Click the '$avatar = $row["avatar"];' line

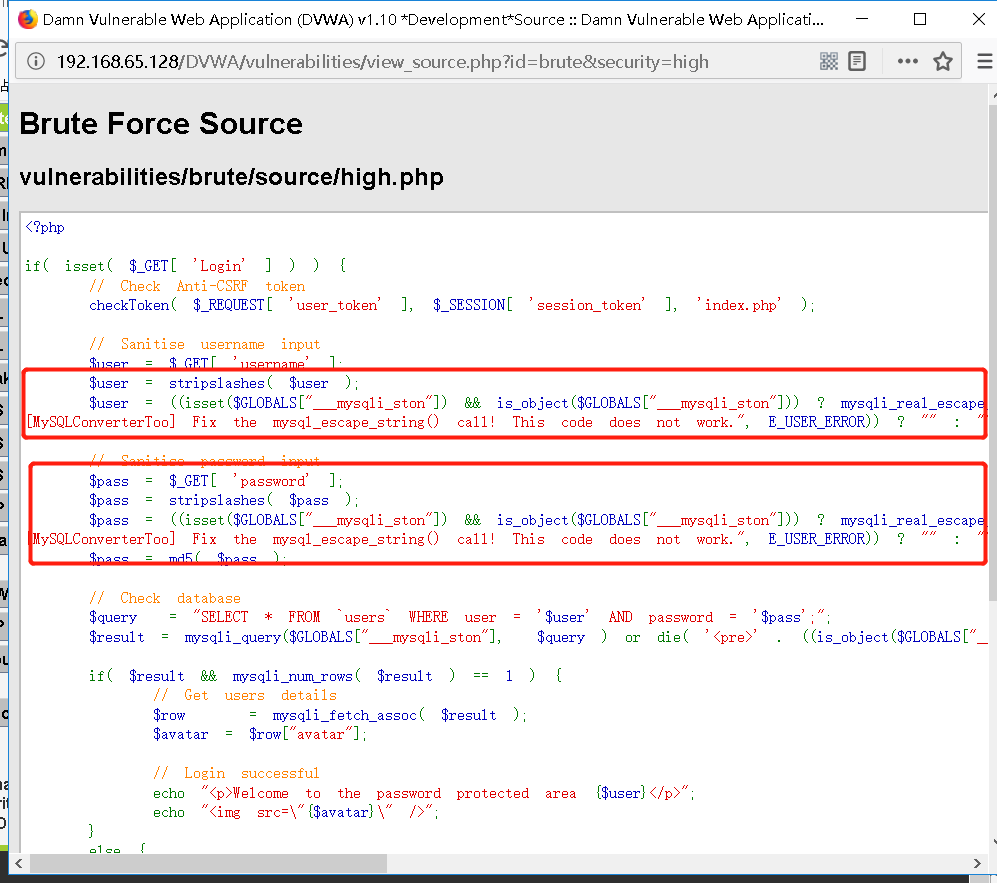[x=260, y=734]
